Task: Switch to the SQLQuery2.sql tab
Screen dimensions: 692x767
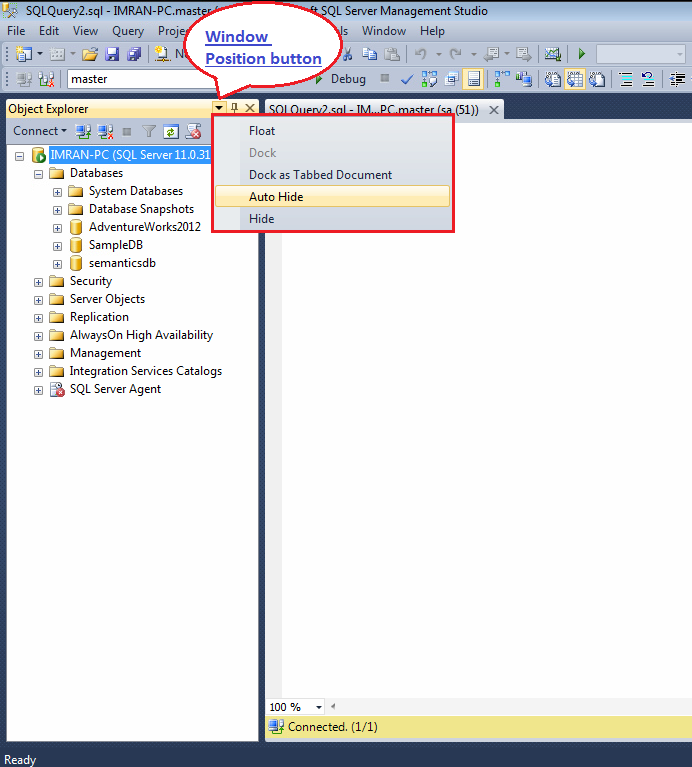Action: pos(374,110)
